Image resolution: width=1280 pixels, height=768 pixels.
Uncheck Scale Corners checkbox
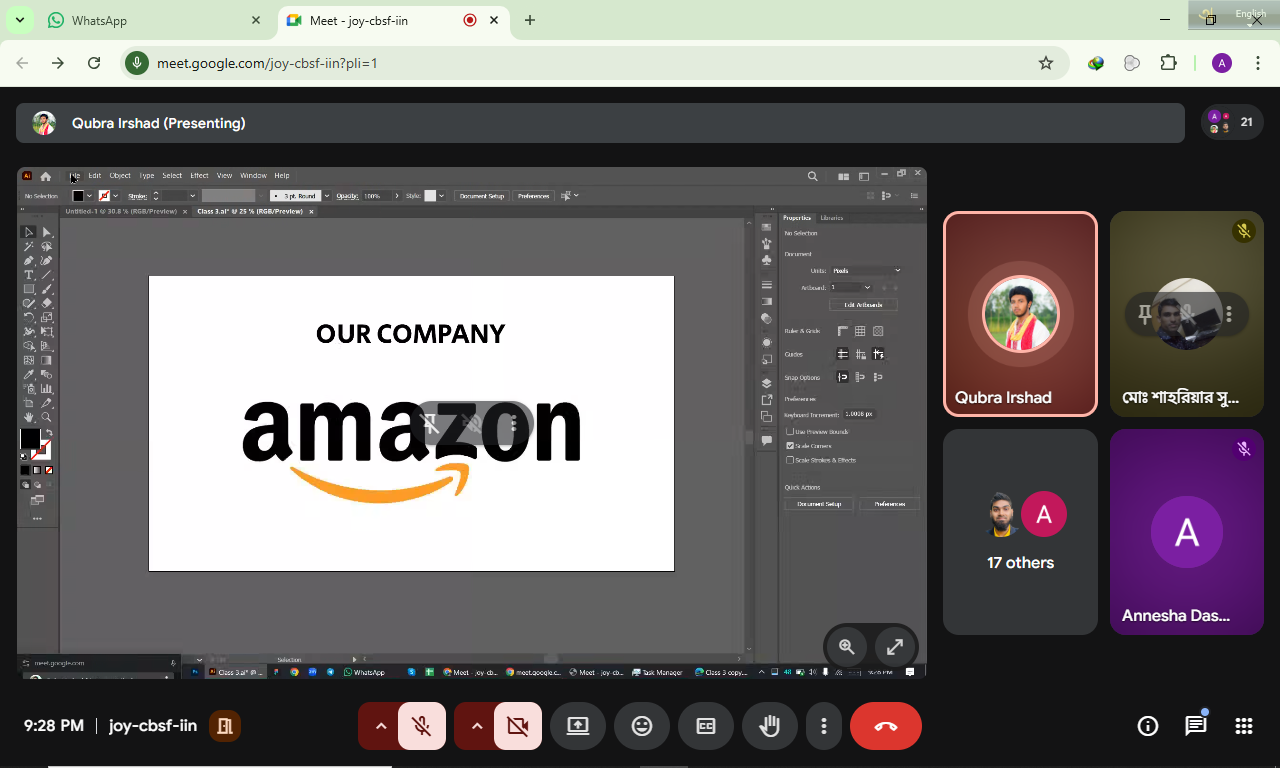(790, 446)
